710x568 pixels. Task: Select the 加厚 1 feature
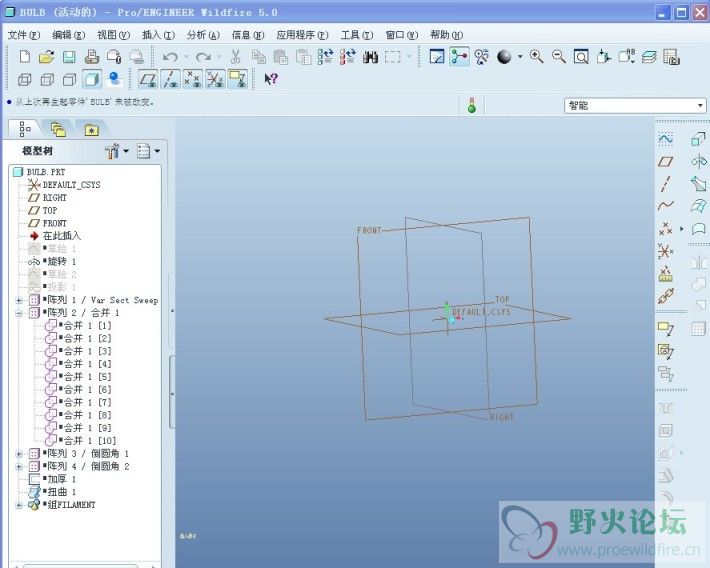(x=62, y=479)
